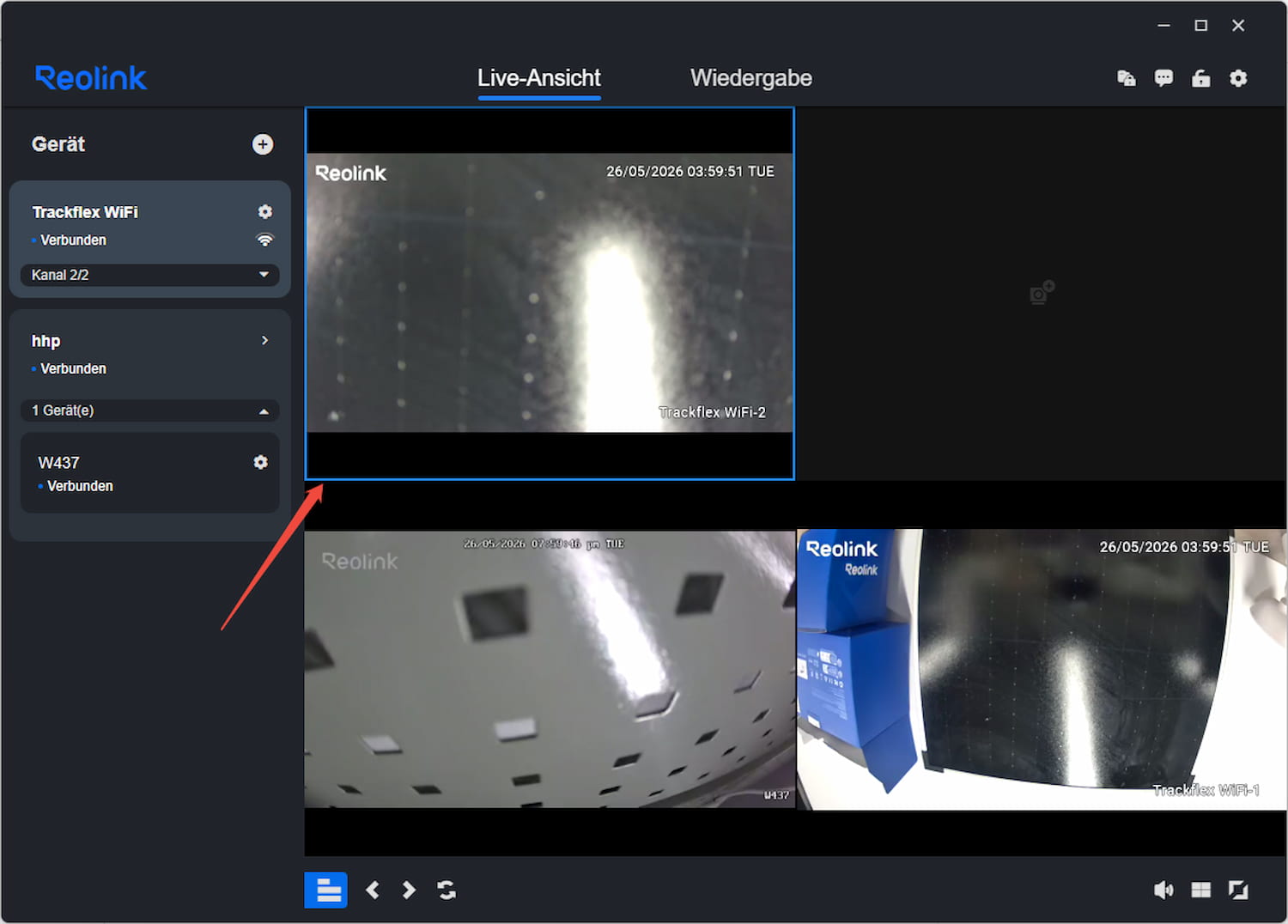Viewport: 1288px width, 924px height.
Task: Open the Kanal 2/2 channel dropdown
Action: pyautogui.click(x=149, y=275)
